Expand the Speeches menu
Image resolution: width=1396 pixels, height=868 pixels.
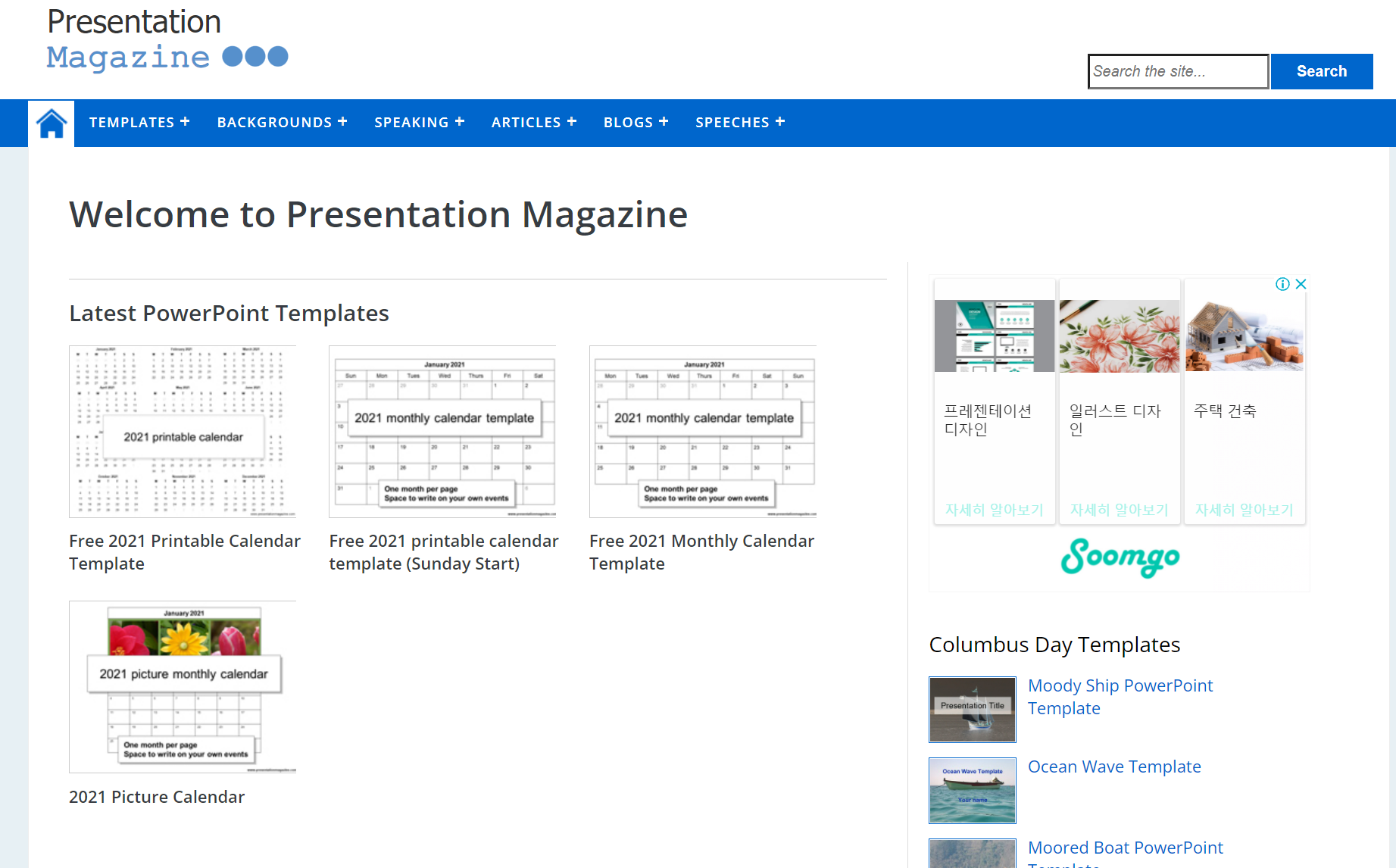point(740,122)
